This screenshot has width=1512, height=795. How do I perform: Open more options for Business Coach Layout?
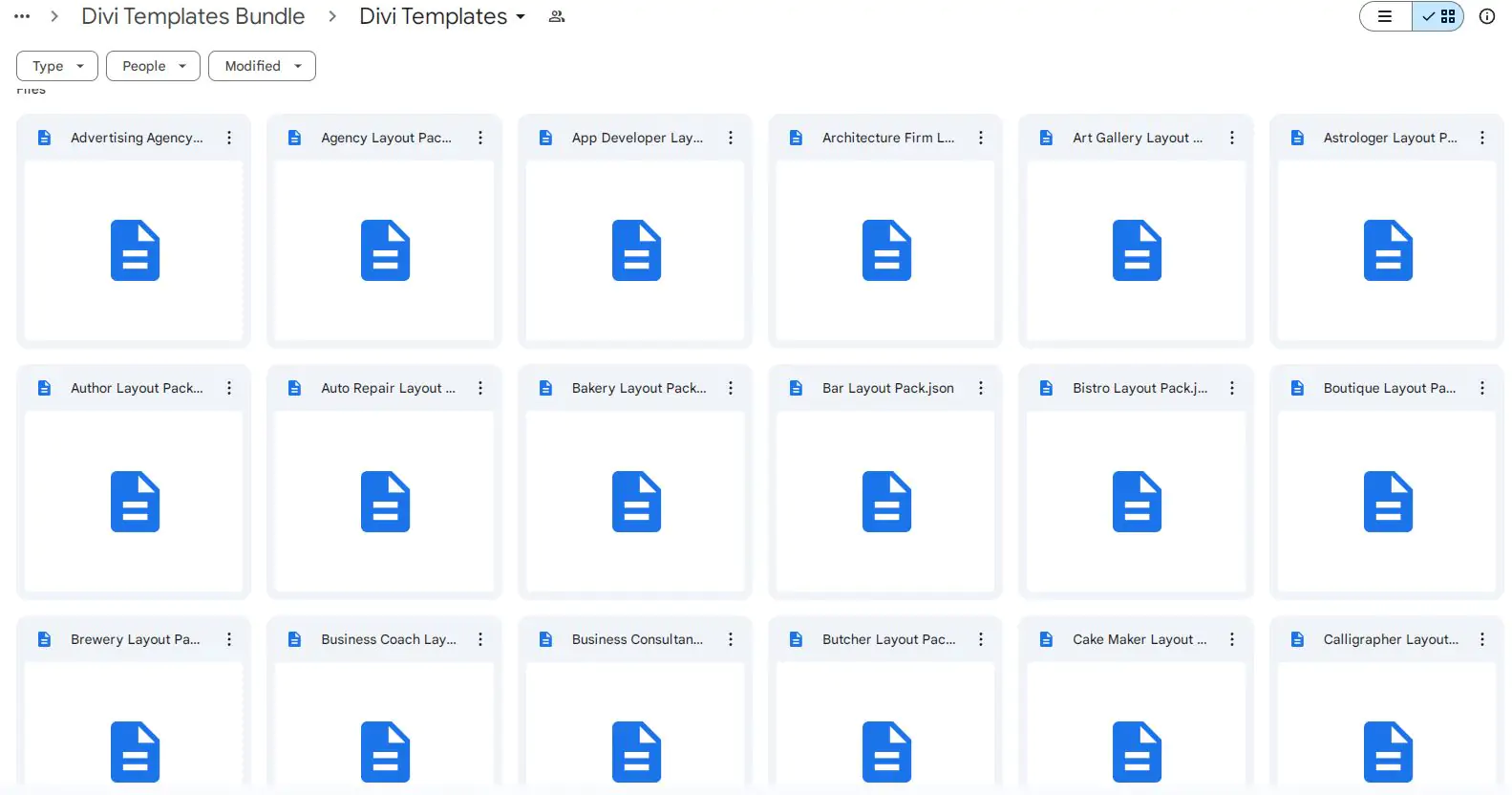480,639
